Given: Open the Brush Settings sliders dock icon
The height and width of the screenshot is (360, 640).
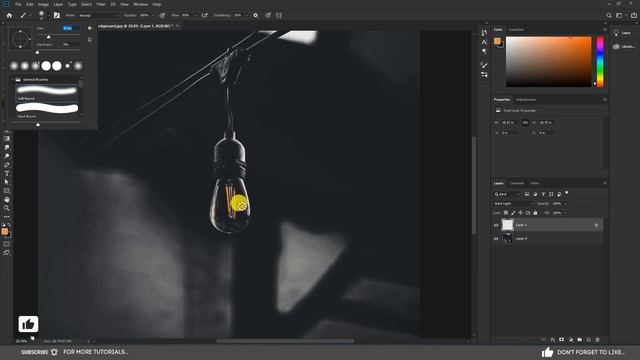Looking at the screenshot, I should point(484,75).
